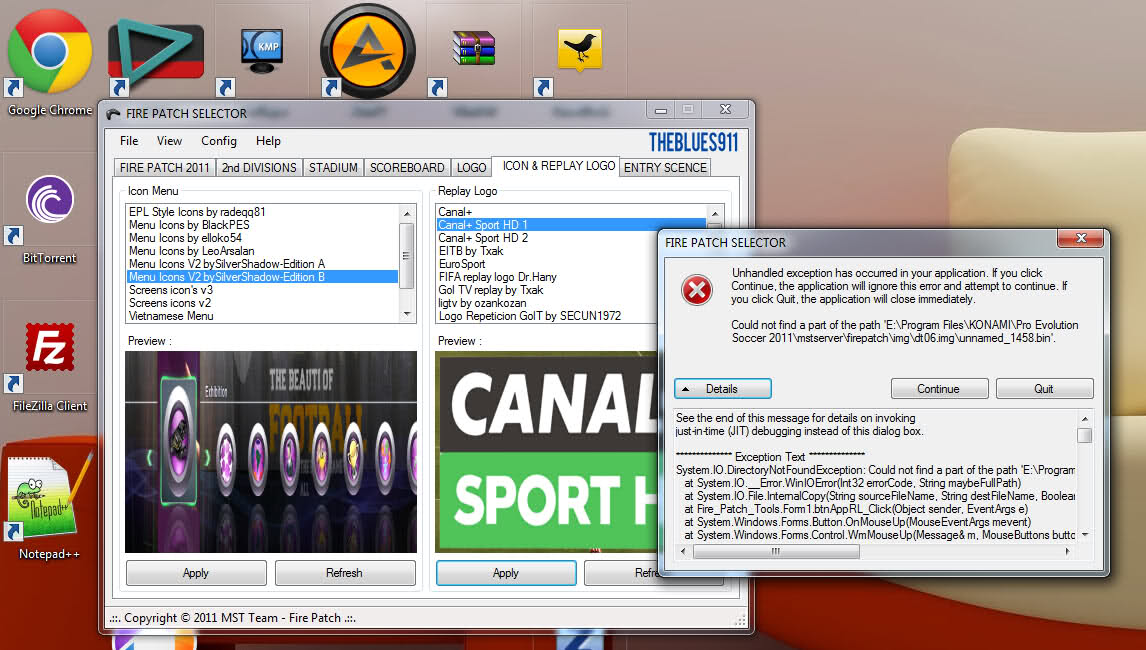Select Gol TV replay by Txak
Viewport: 1146px width, 650px height.
tap(547, 290)
